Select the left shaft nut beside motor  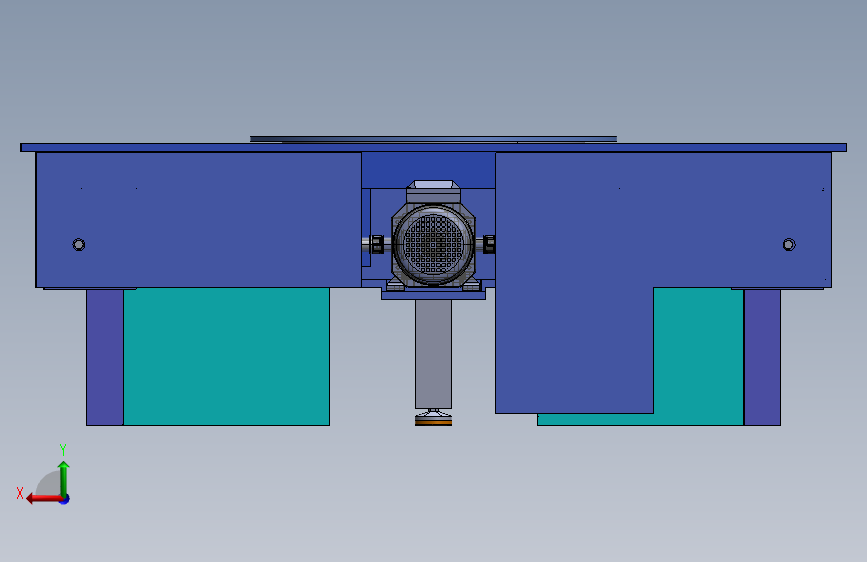[x=377, y=244]
